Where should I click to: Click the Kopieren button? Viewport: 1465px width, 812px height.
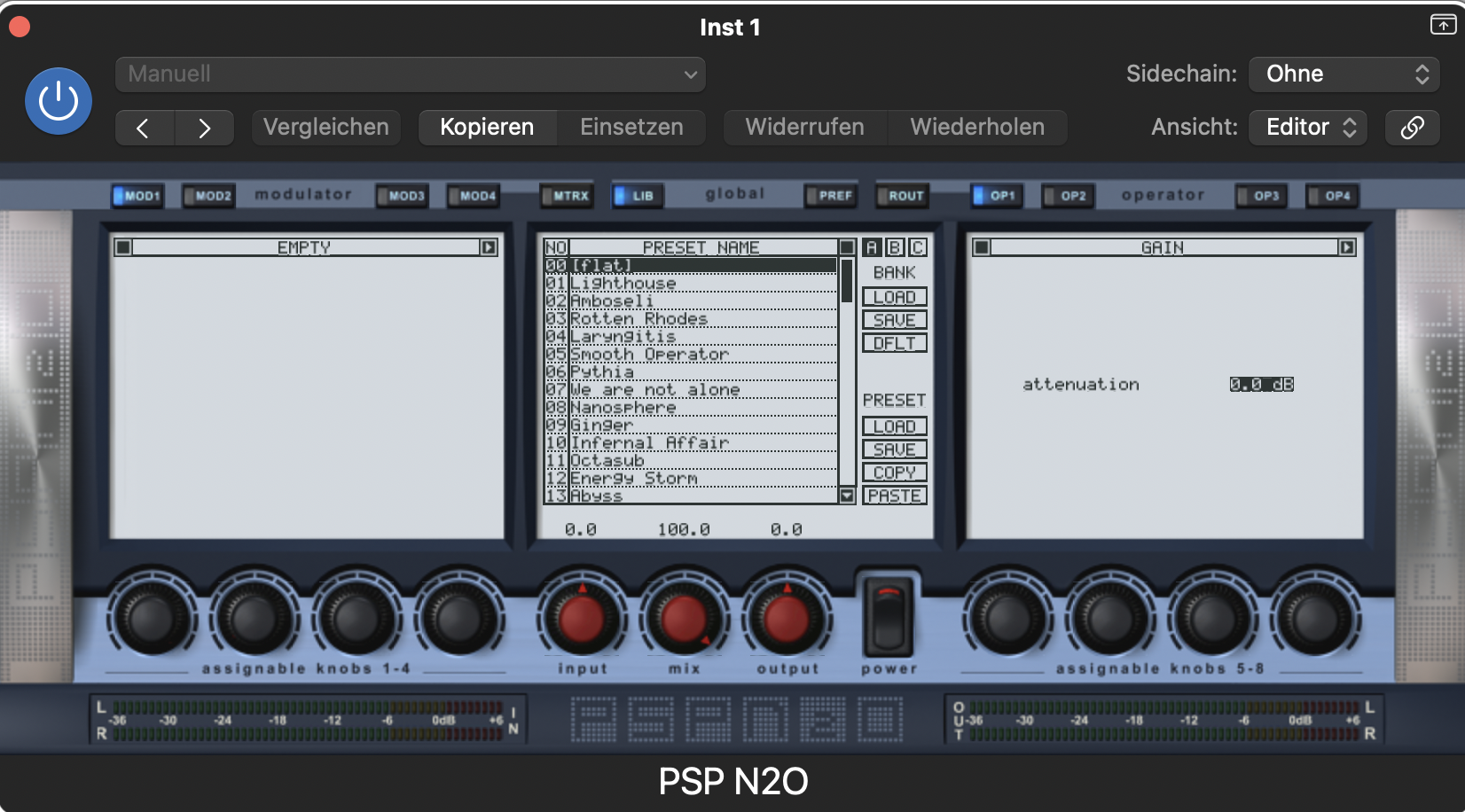click(x=487, y=128)
